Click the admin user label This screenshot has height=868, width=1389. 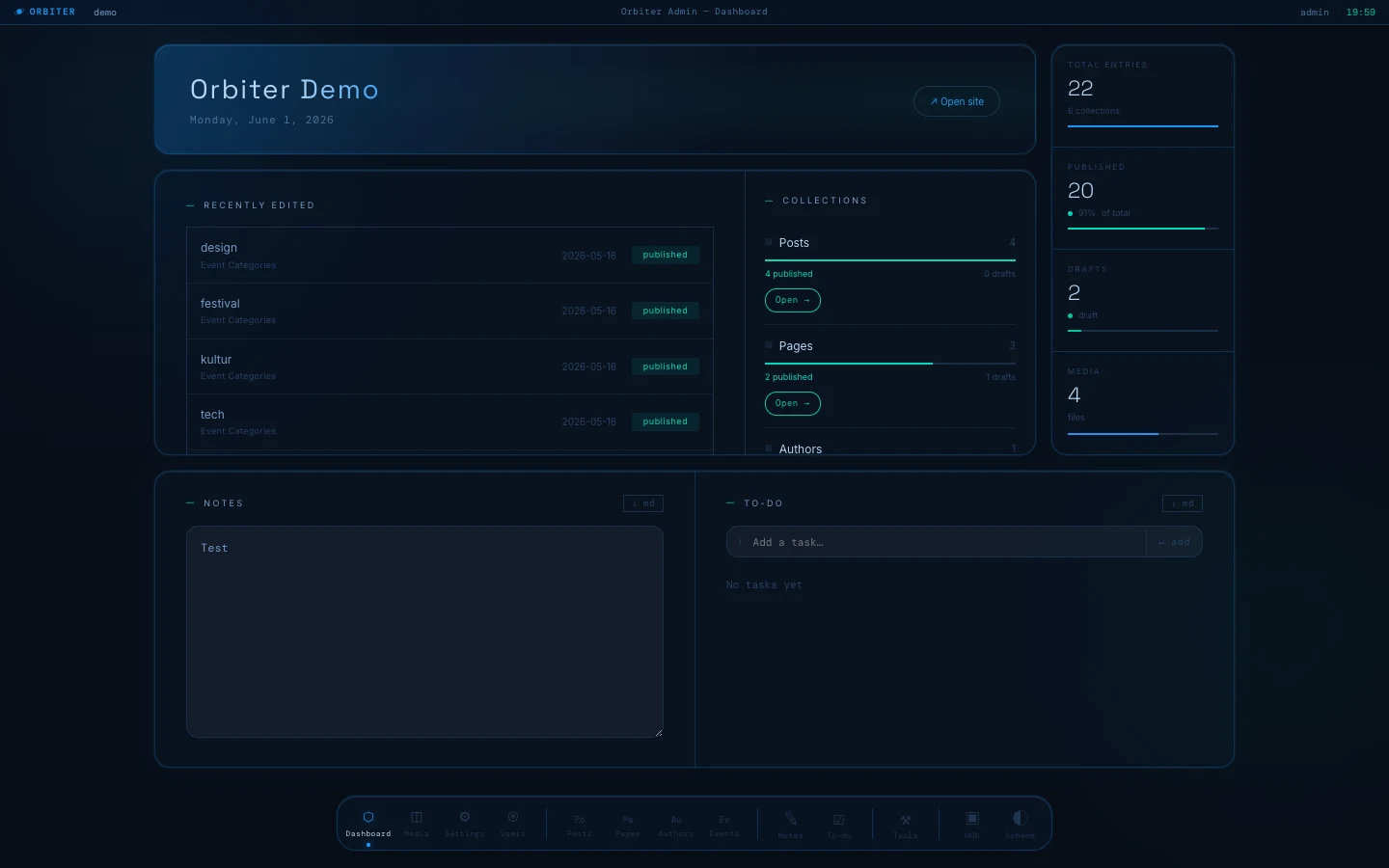tap(1315, 13)
